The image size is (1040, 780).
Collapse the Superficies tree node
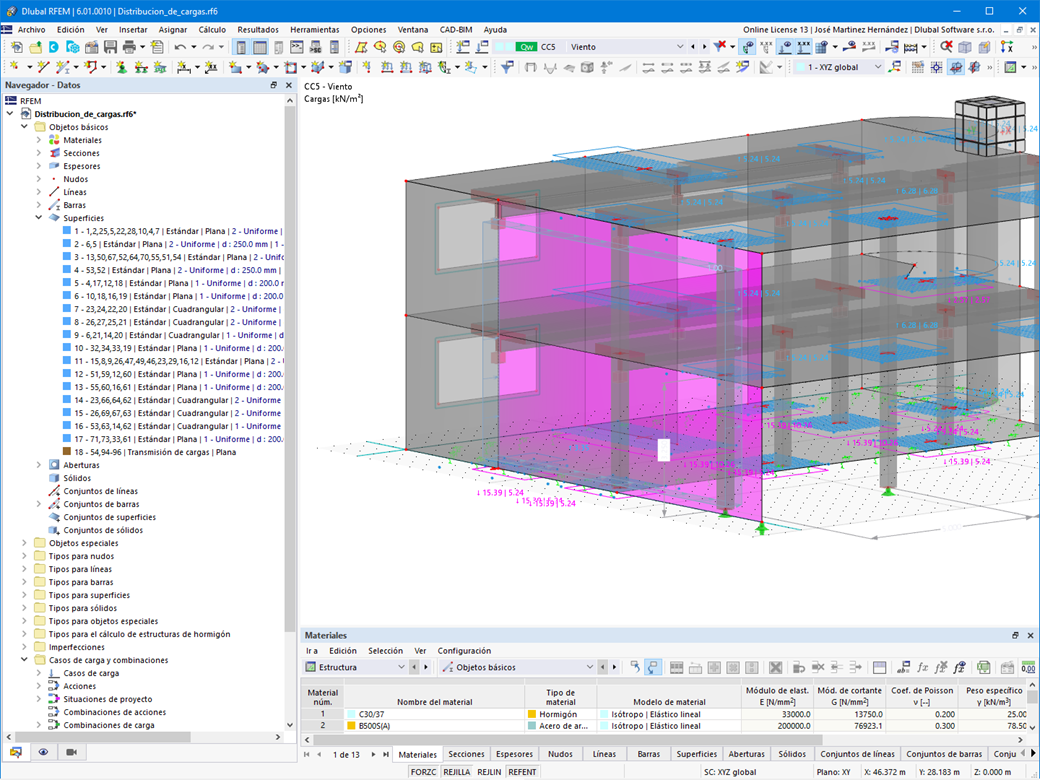tap(39, 218)
